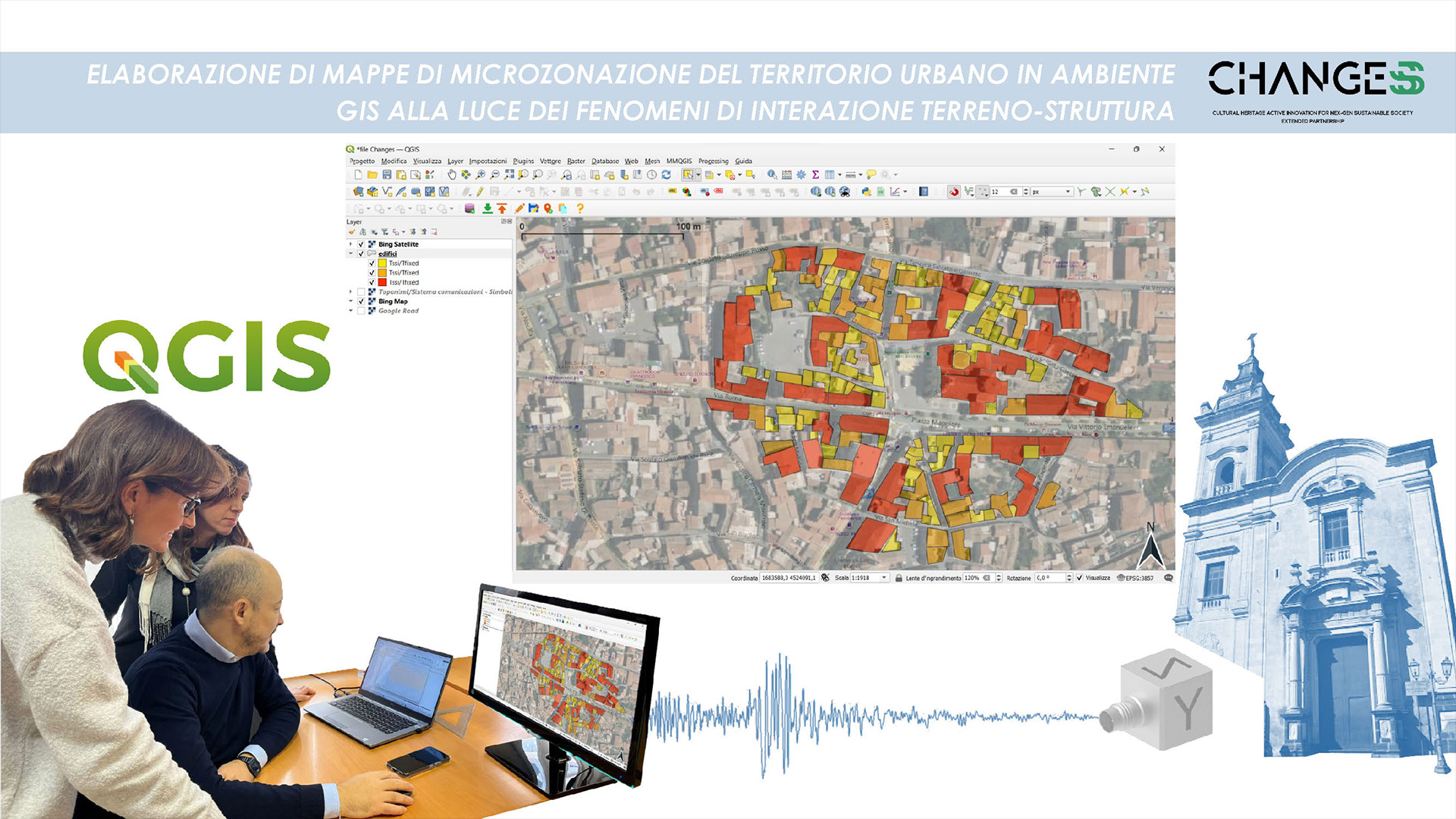Open the Processing menu
This screenshot has width=1456, height=819.
point(713,161)
